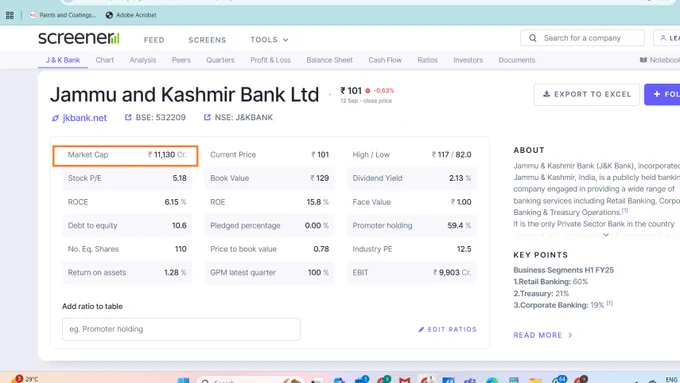
Task: Select the ROE 15.8 % row
Action: coord(269,202)
